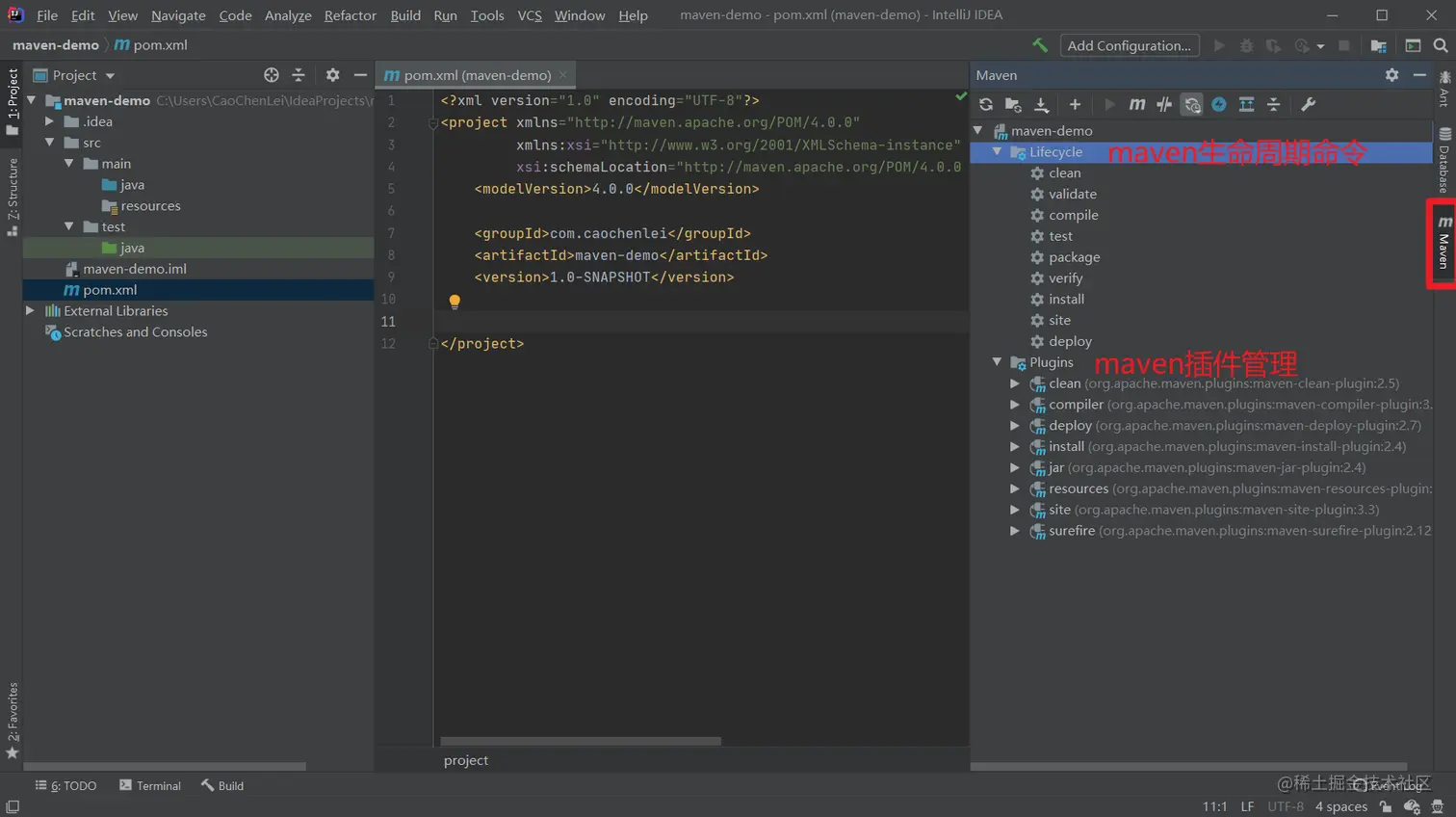The width and height of the screenshot is (1456, 817).
Task: Click the Run Anything icon in top toolbar
Action: [x=1414, y=45]
